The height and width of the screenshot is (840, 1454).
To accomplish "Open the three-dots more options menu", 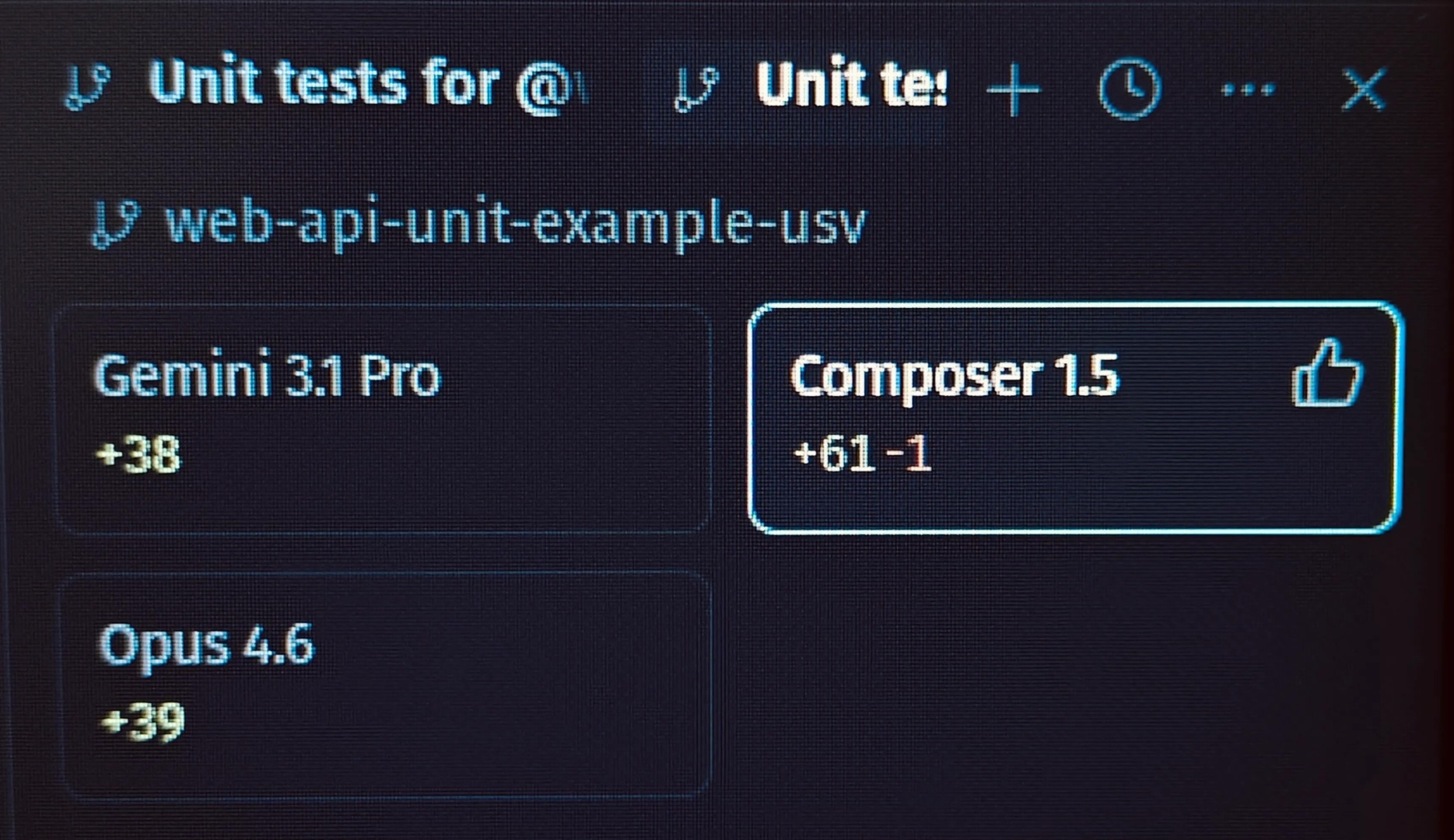I will tap(1247, 90).
